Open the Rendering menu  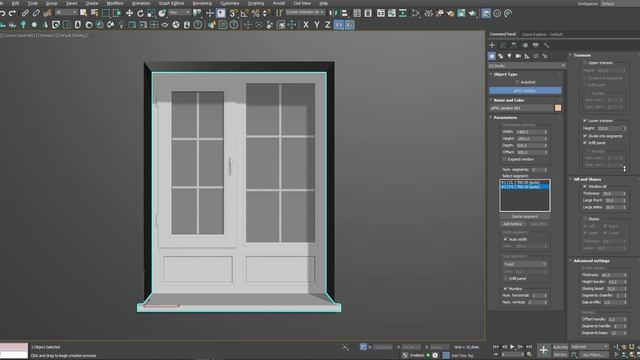coord(202,3)
